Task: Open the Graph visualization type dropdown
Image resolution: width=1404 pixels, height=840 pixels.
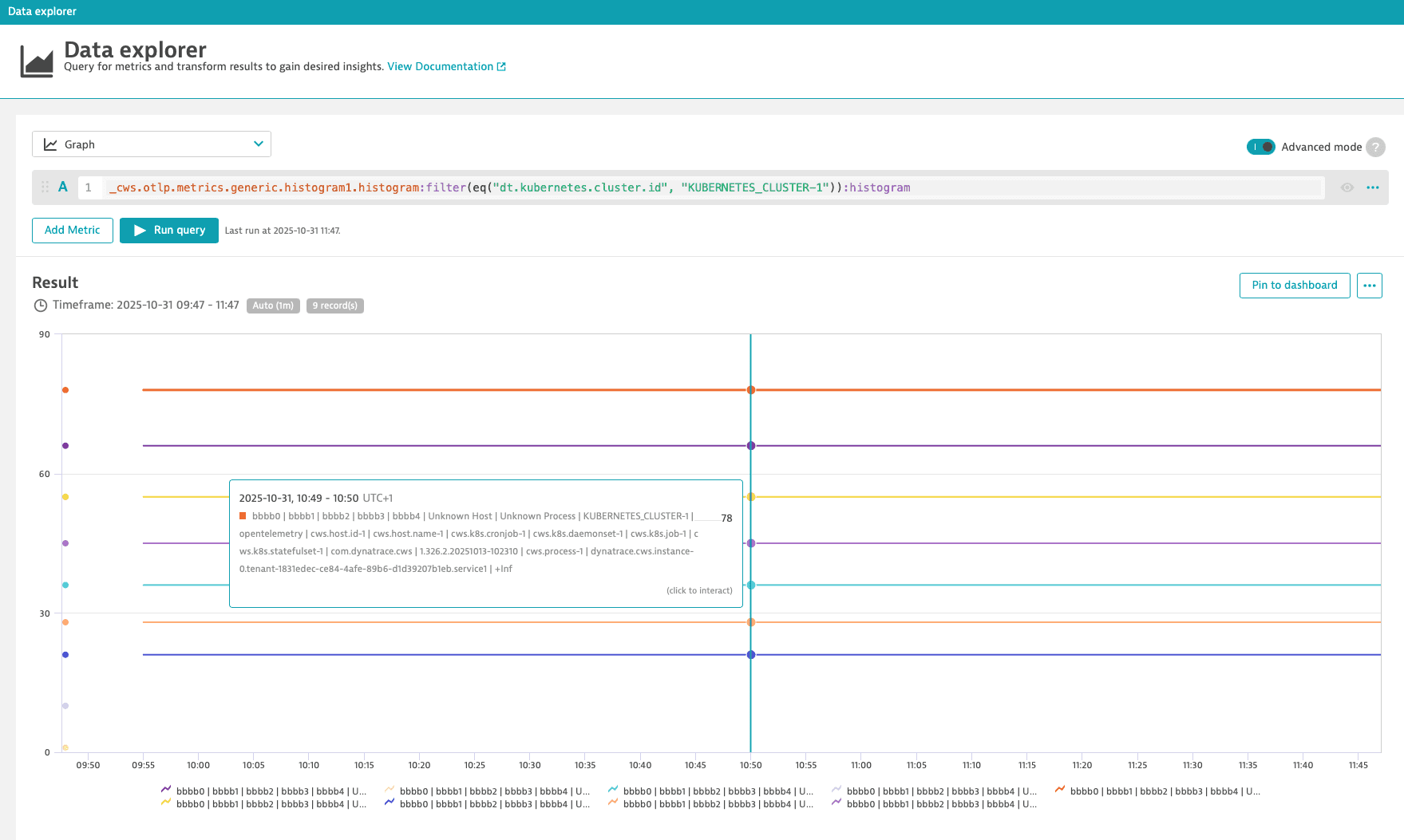Action: coord(152,144)
